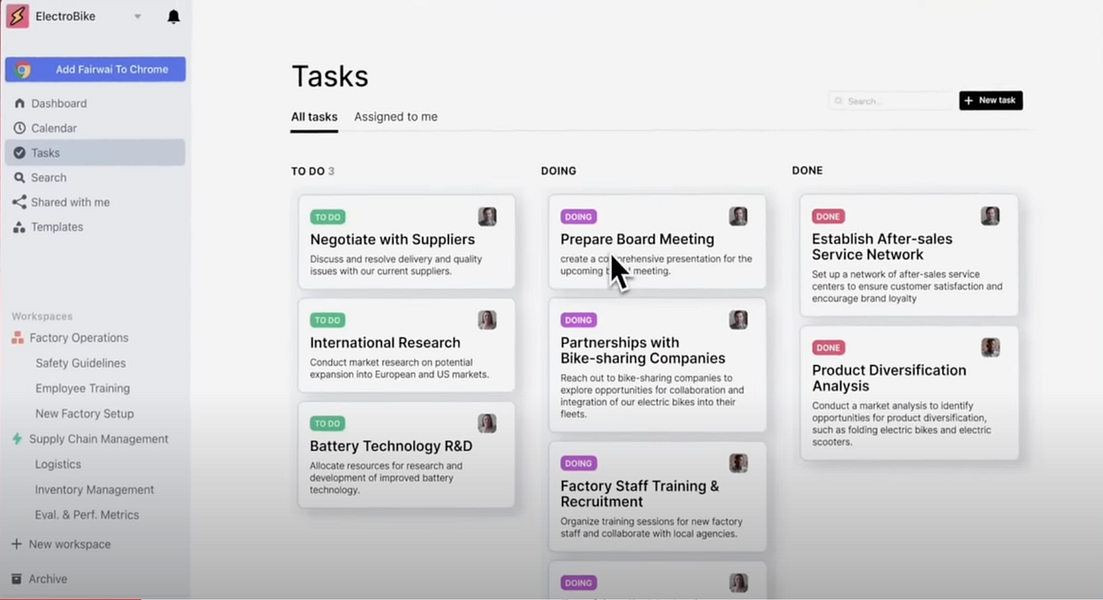
Task: Open New Factory Setup page
Action: tap(84, 414)
